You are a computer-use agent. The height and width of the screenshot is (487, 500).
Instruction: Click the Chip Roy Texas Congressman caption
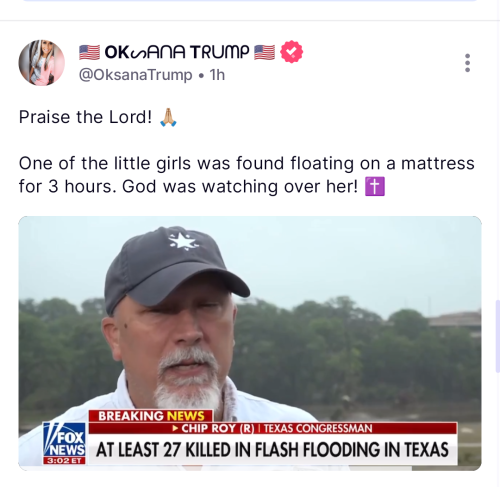pos(273,428)
